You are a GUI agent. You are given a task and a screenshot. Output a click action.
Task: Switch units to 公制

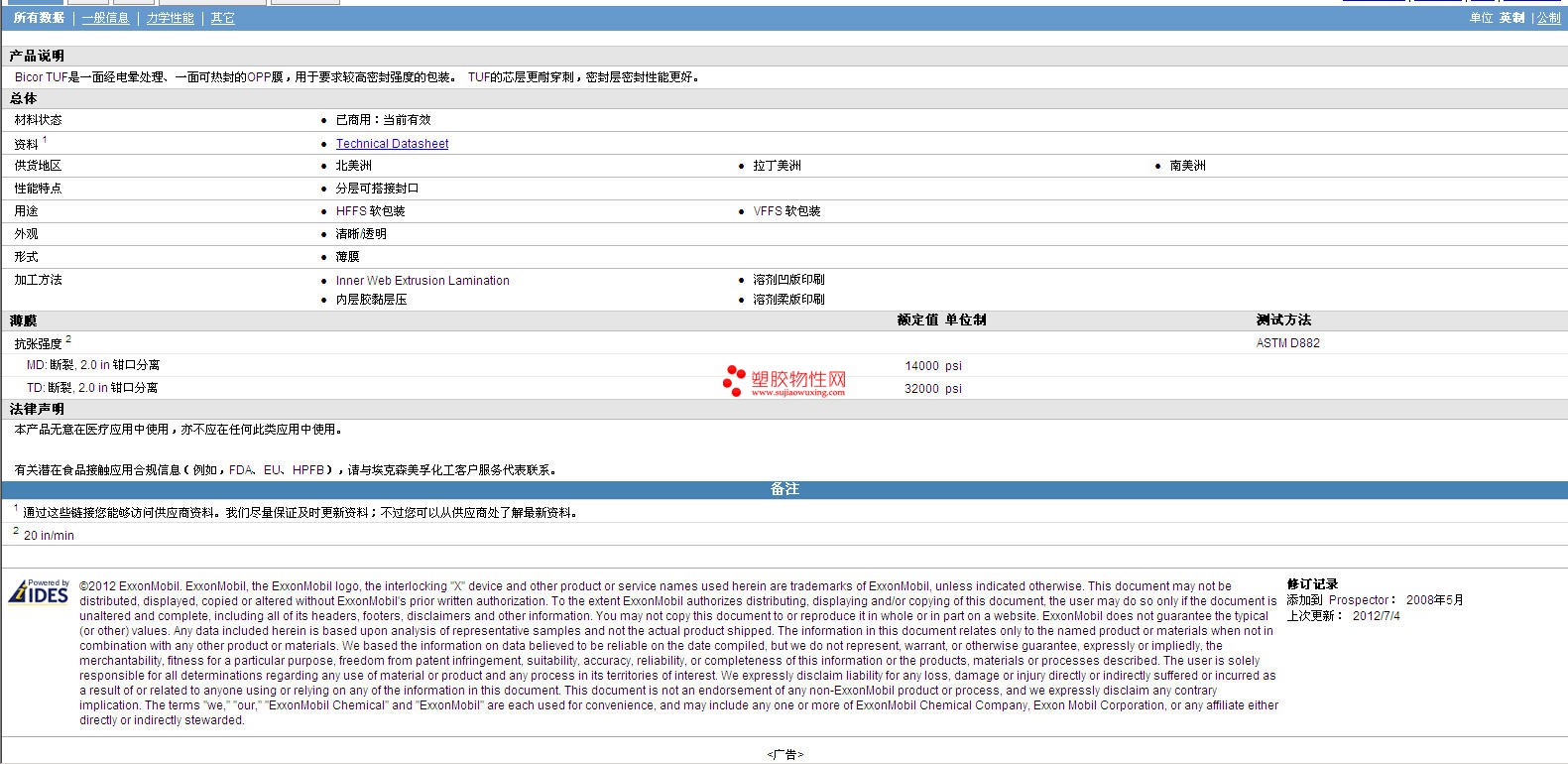(x=1549, y=18)
